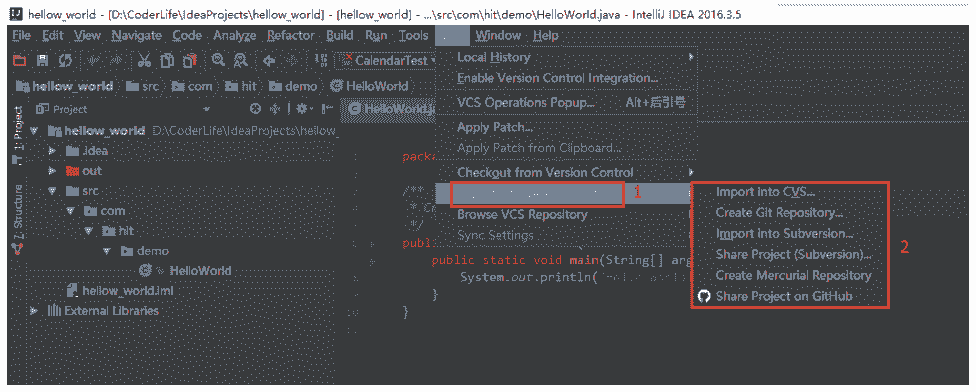Open the Edit menu

[52, 35]
